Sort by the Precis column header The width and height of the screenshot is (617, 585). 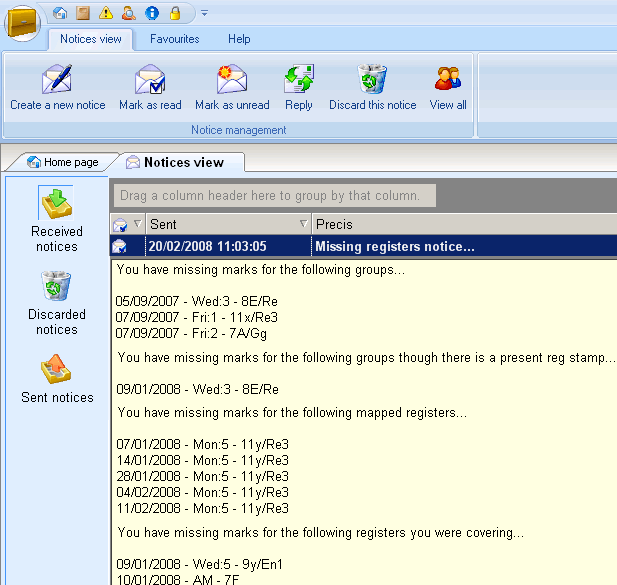pyautogui.click(x=464, y=224)
